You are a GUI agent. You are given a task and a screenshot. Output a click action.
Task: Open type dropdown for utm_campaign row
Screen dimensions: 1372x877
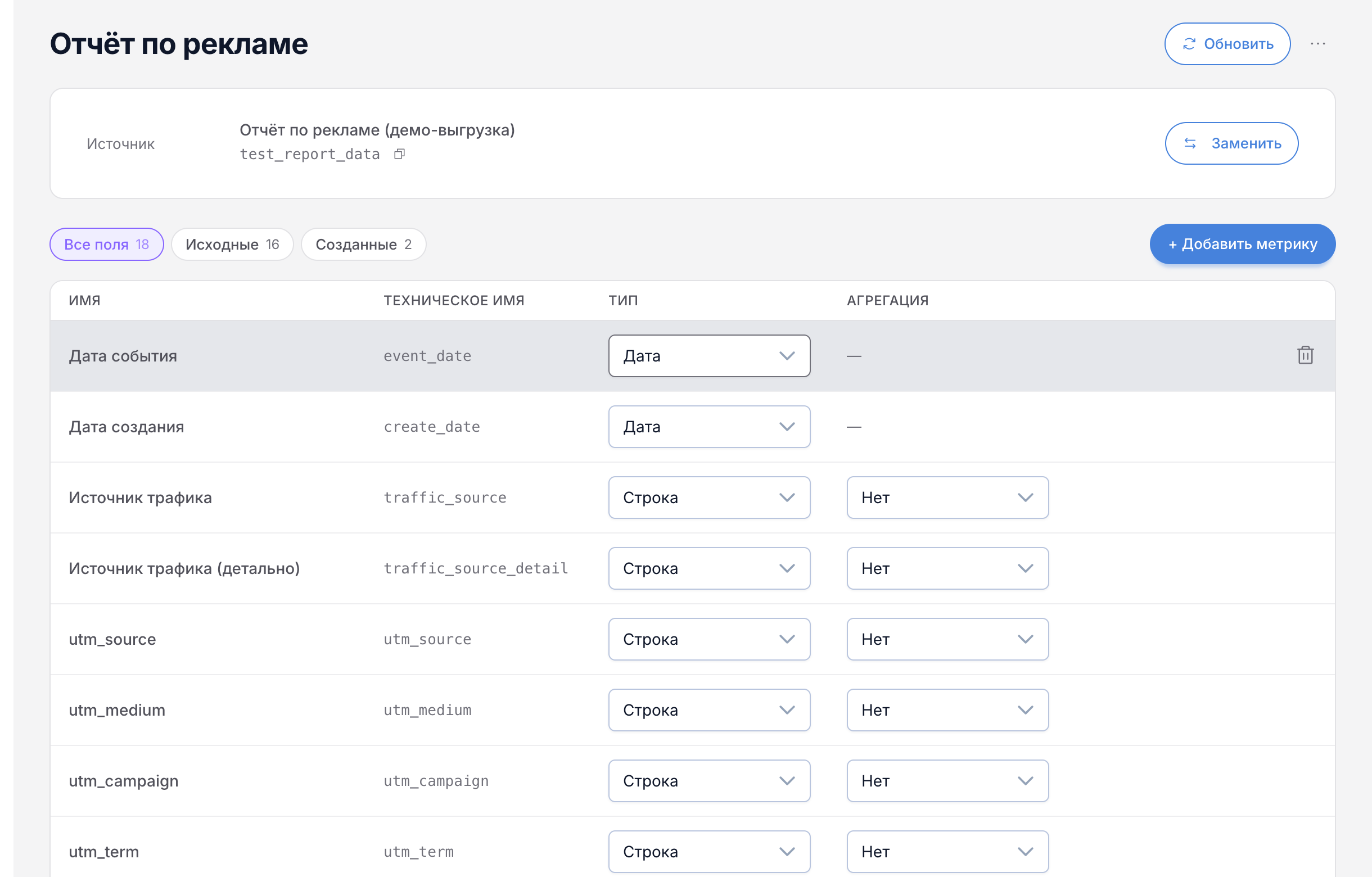click(710, 781)
